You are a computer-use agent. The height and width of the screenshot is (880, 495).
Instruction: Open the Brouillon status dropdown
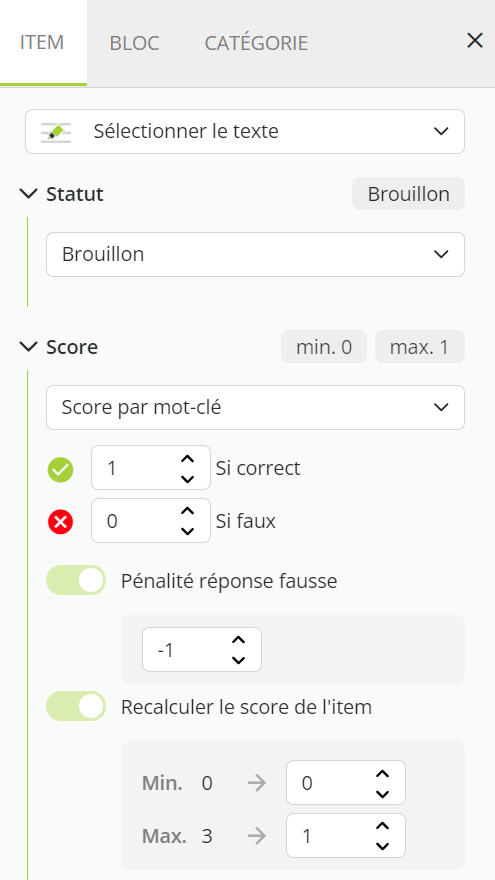(x=255, y=254)
